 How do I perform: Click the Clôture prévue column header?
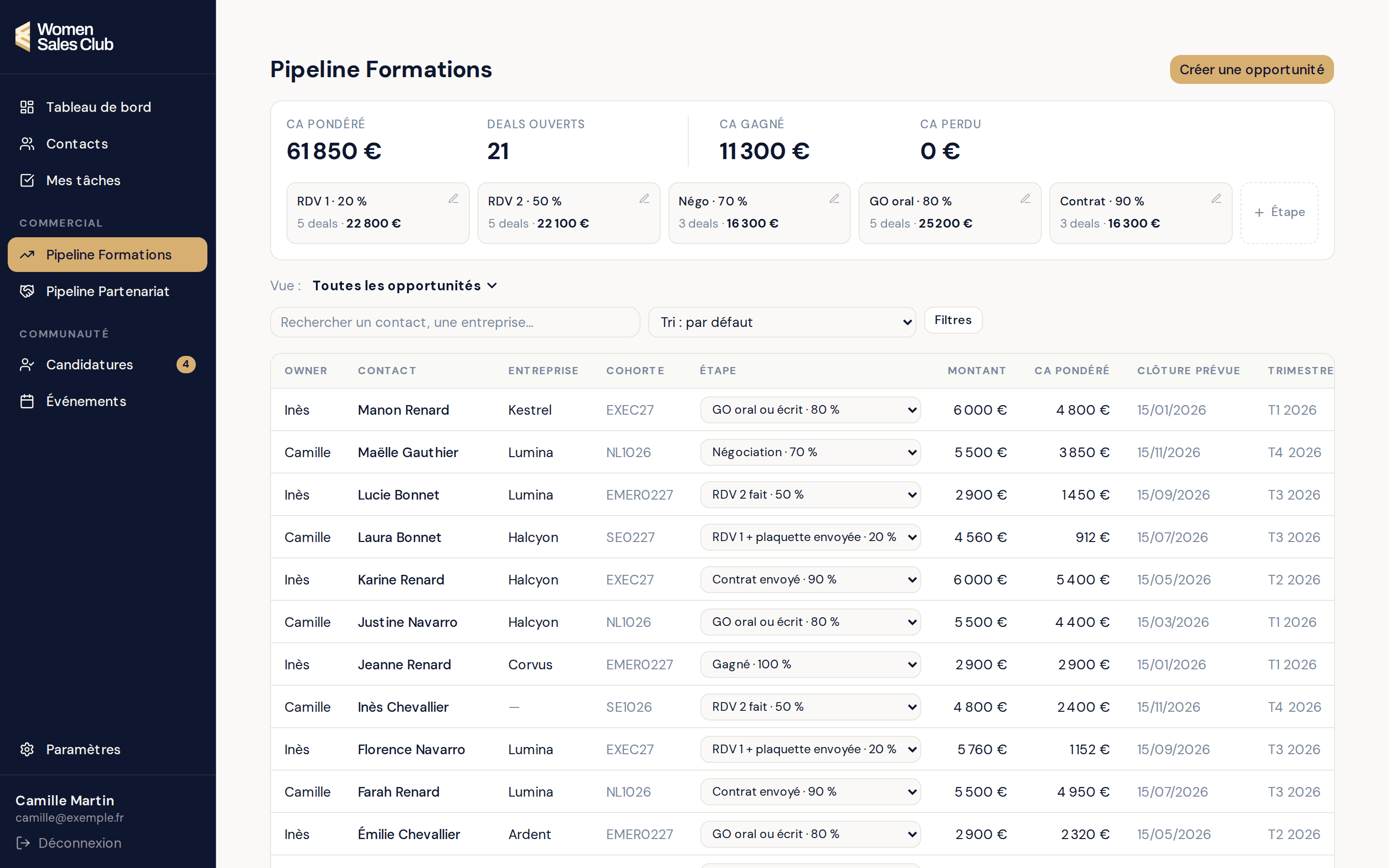(1189, 371)
